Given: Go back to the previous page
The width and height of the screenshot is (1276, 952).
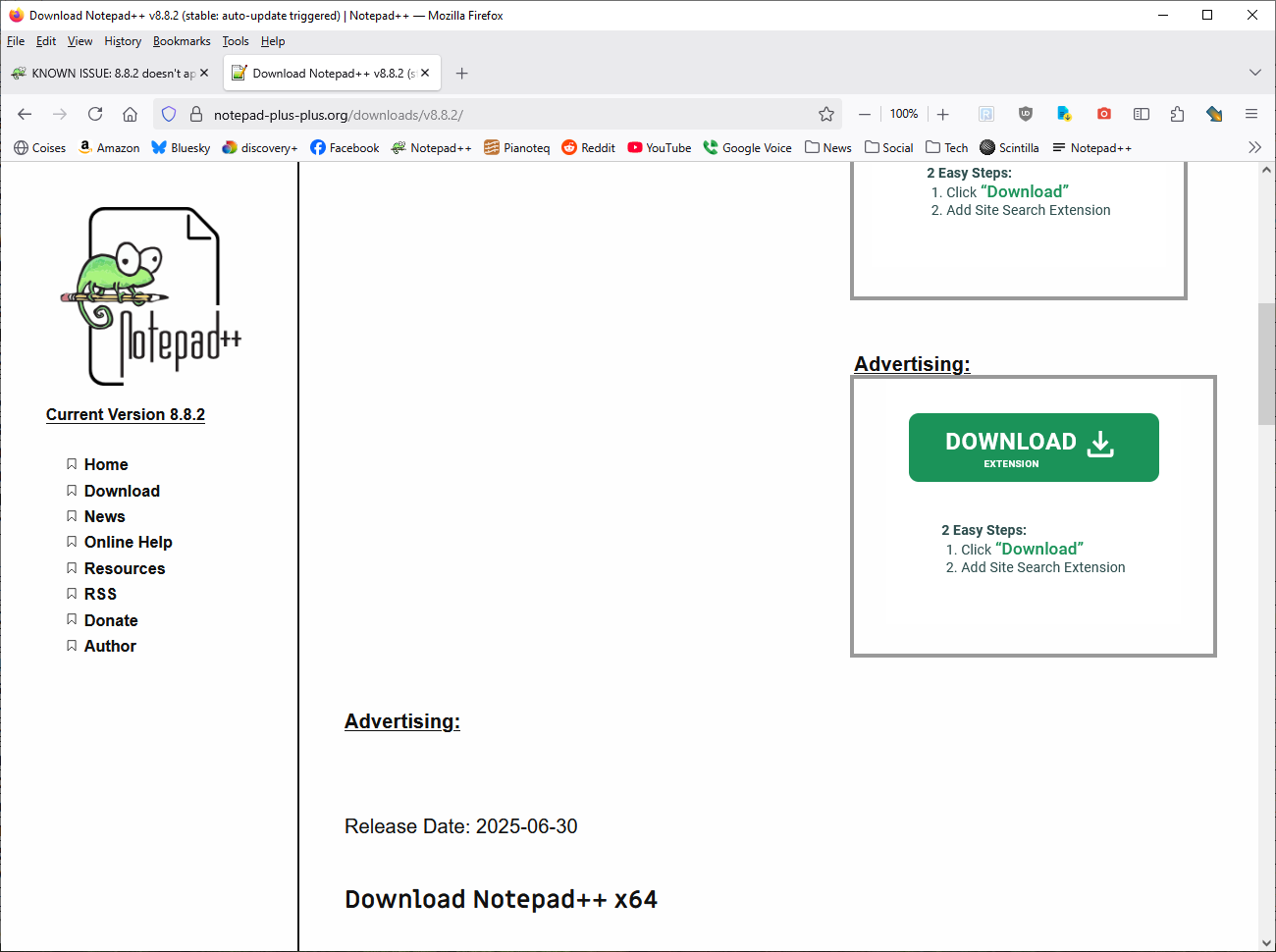Looking at the screenshot, I should (x=25, y=114).
